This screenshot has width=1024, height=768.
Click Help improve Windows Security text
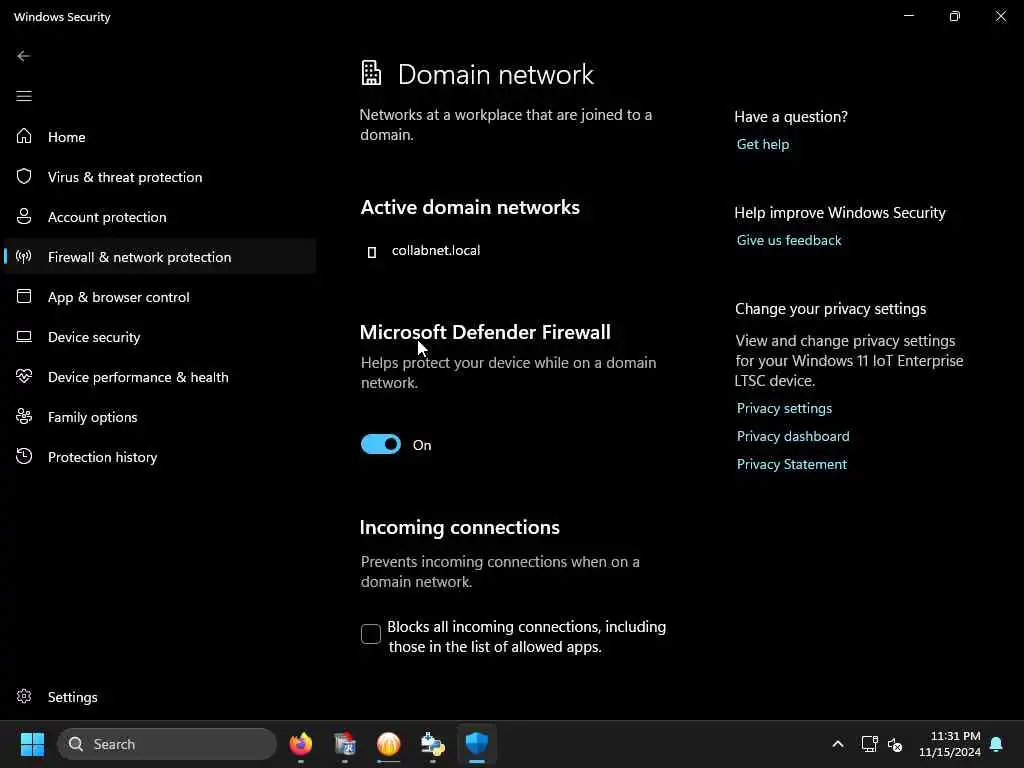pyautogui.click(x=840, y=212)
